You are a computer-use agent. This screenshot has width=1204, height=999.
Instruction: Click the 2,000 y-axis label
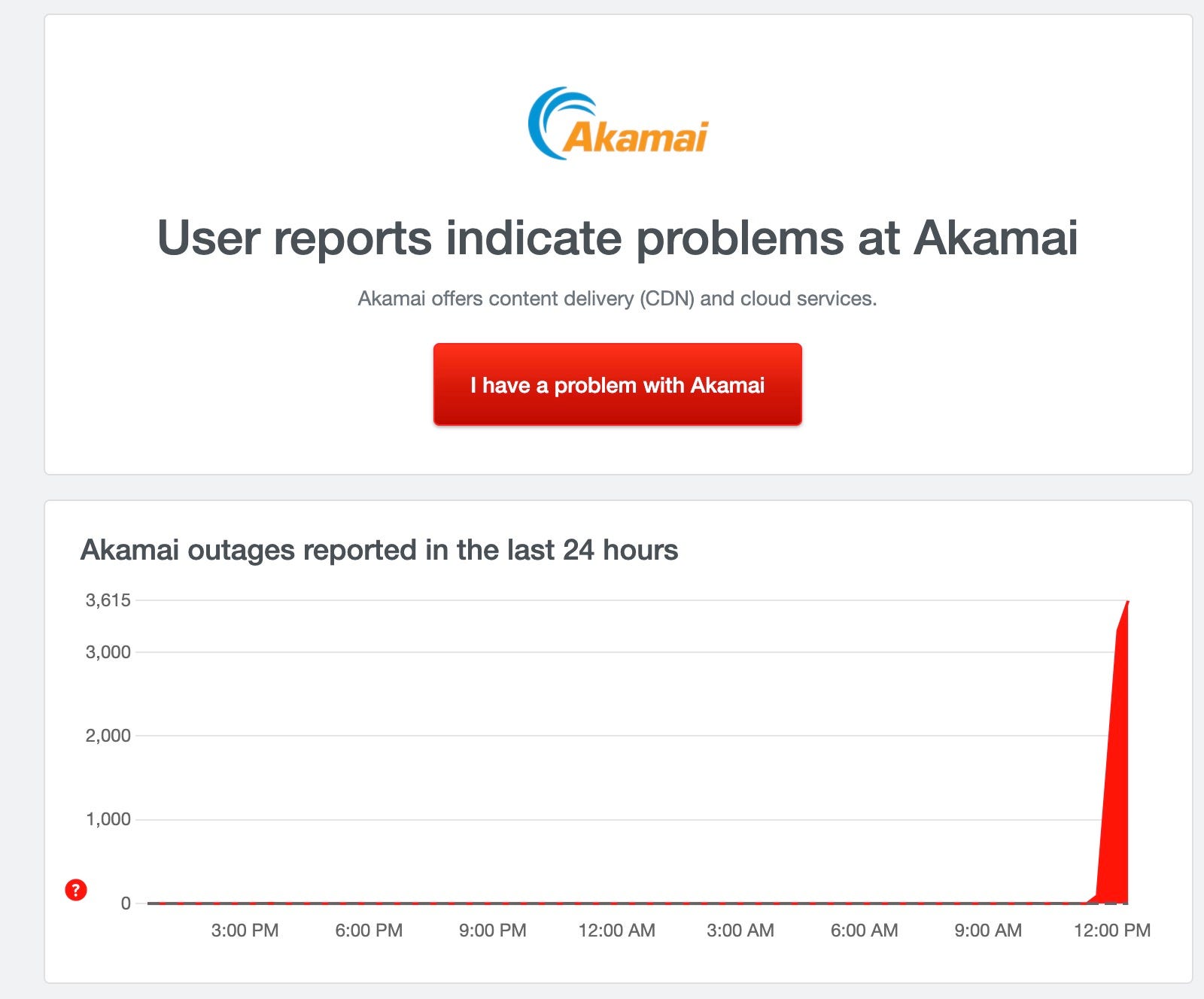pyautogui.click(x=108, y=736)
